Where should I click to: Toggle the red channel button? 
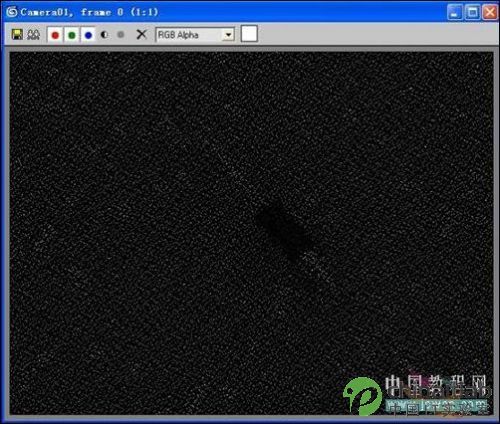click(x=55, y=35)
